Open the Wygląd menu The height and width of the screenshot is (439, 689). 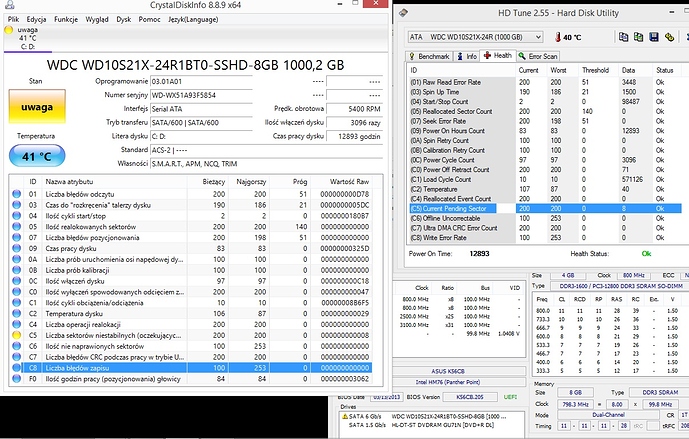click(97, 19)
